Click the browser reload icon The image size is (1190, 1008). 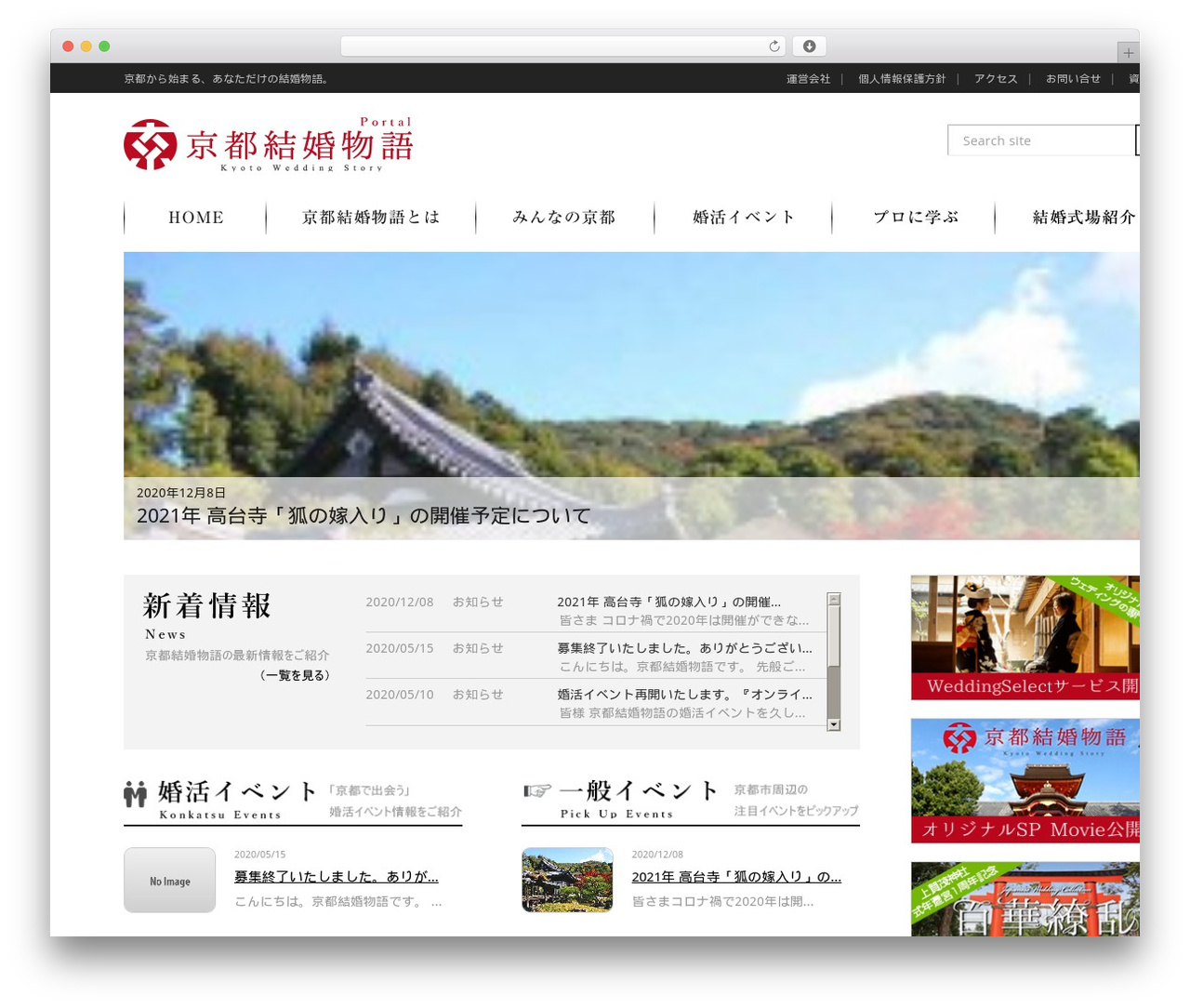(x=773, y=46)
